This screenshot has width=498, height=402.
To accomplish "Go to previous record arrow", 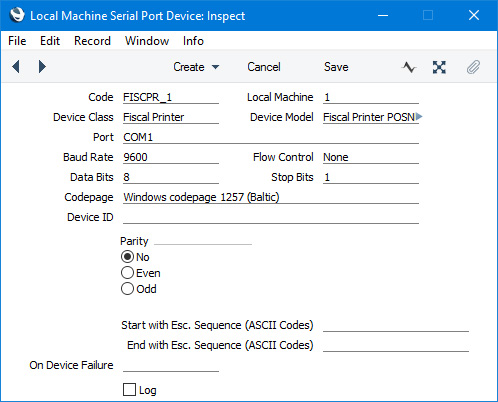I will 16,67.
